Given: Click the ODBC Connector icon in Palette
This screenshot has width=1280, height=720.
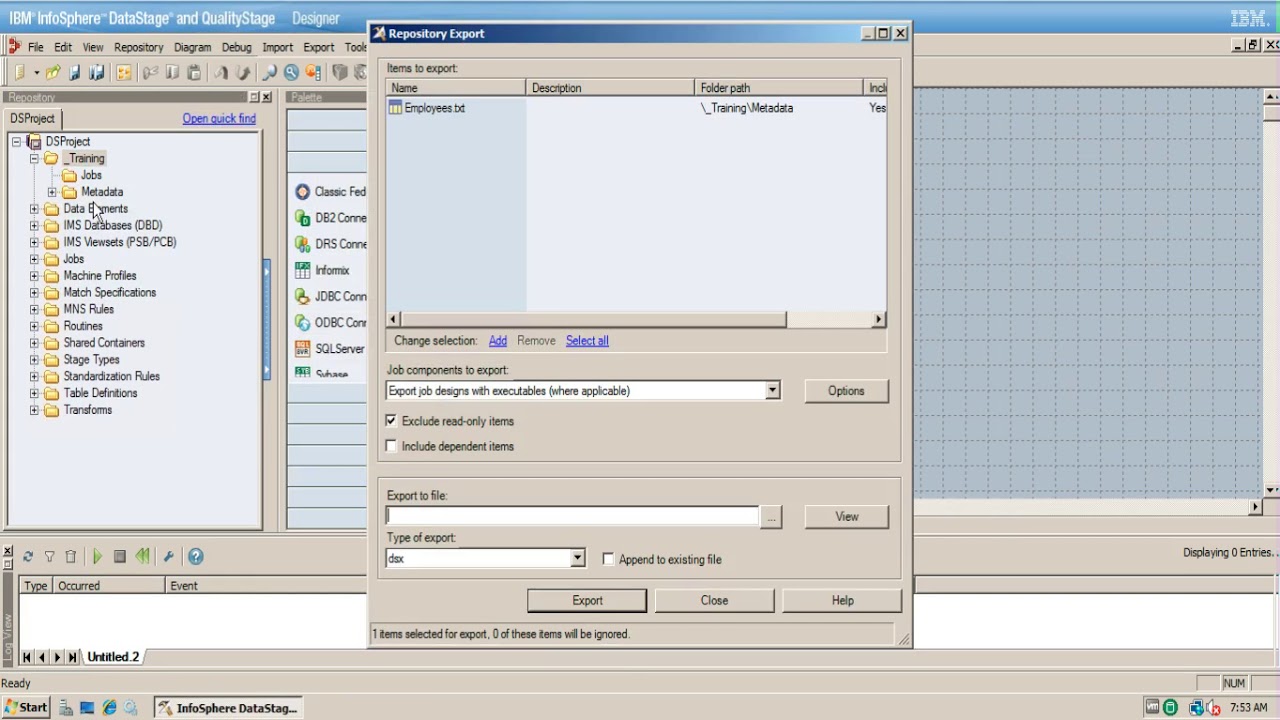Looking at the screenshot, I should pos(302,322).
